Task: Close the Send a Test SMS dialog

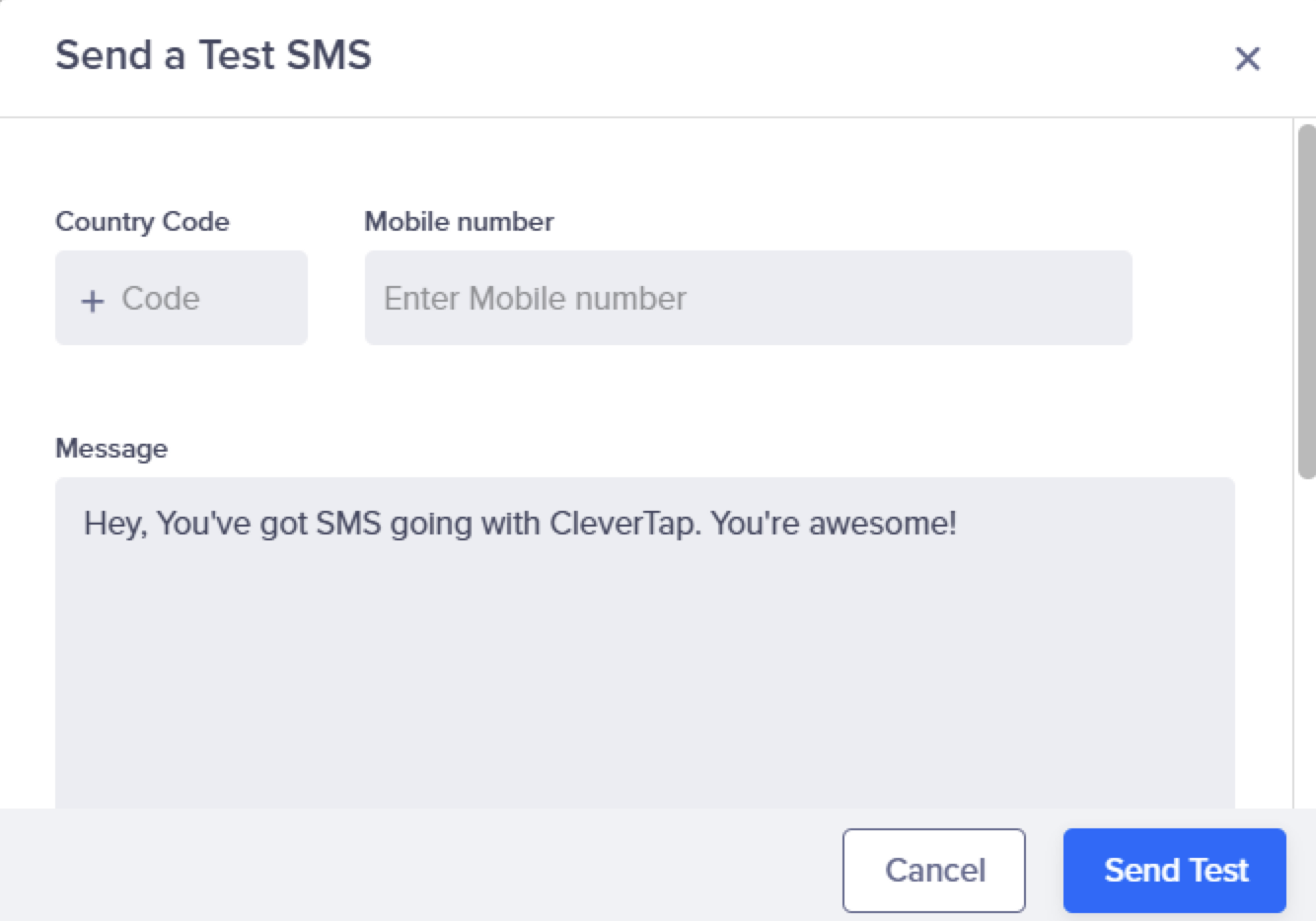Action: coord(1247,59)
